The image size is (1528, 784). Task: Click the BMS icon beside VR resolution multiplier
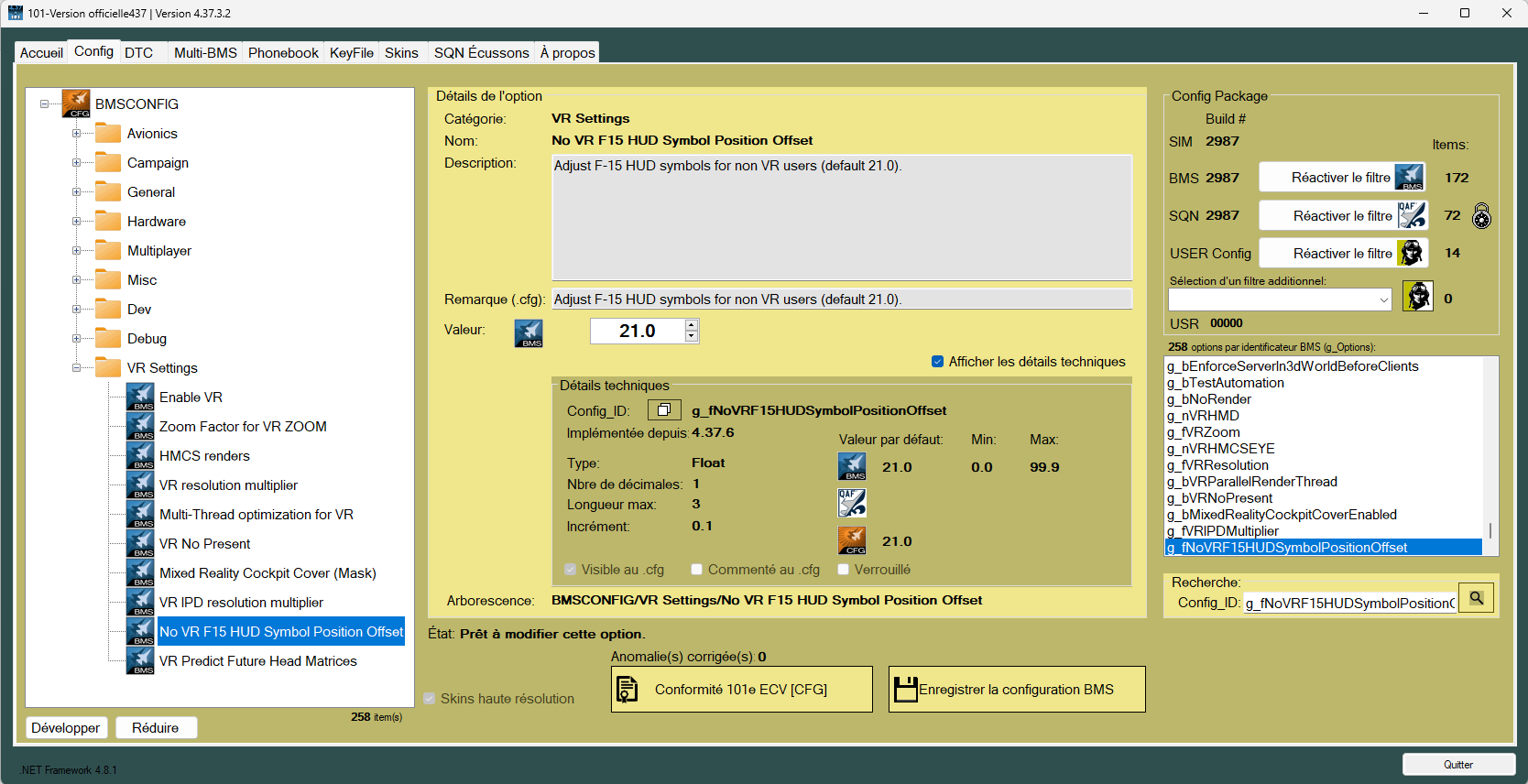tap(140, 485)
